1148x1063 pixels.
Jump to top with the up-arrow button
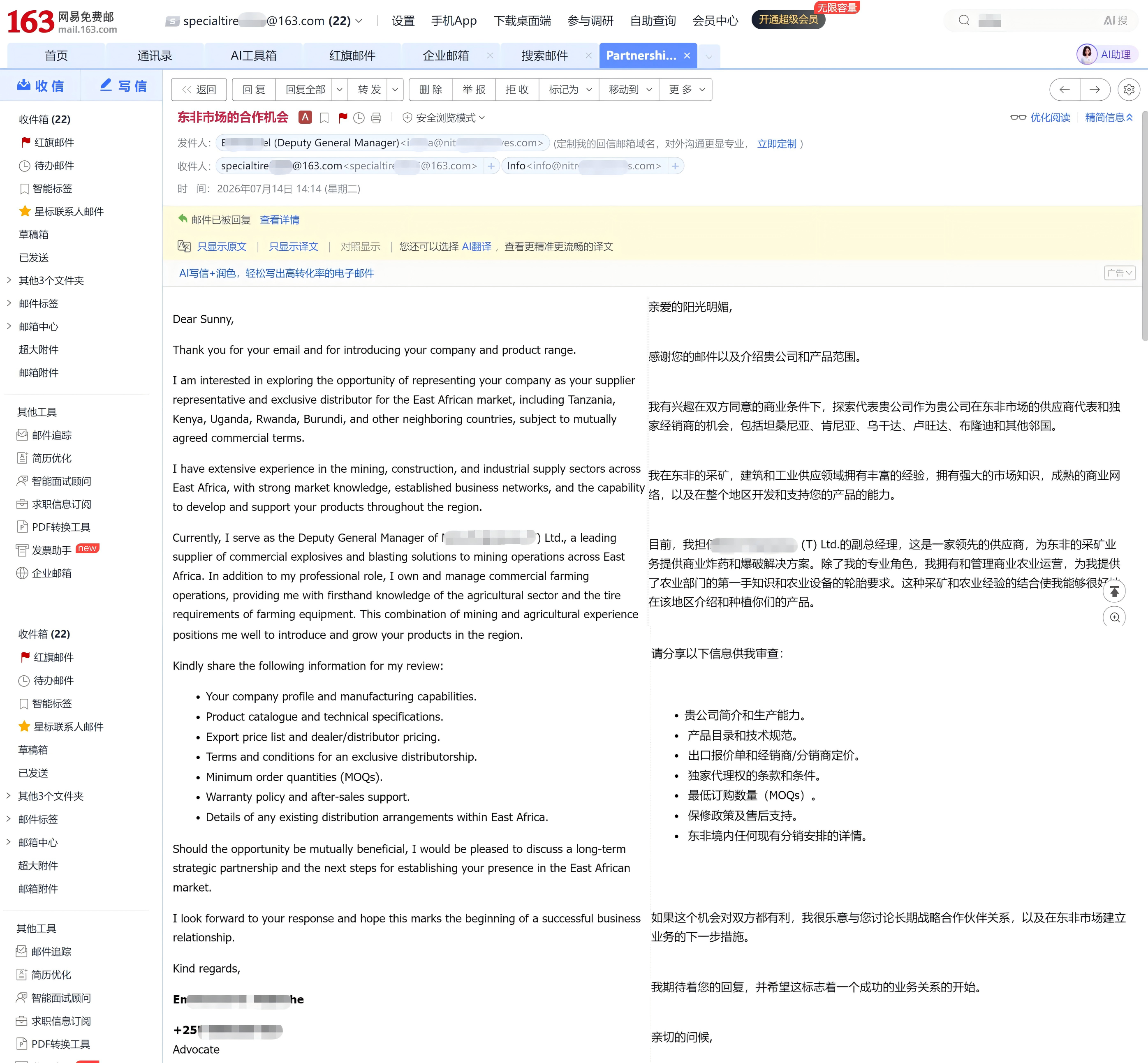1115,592
